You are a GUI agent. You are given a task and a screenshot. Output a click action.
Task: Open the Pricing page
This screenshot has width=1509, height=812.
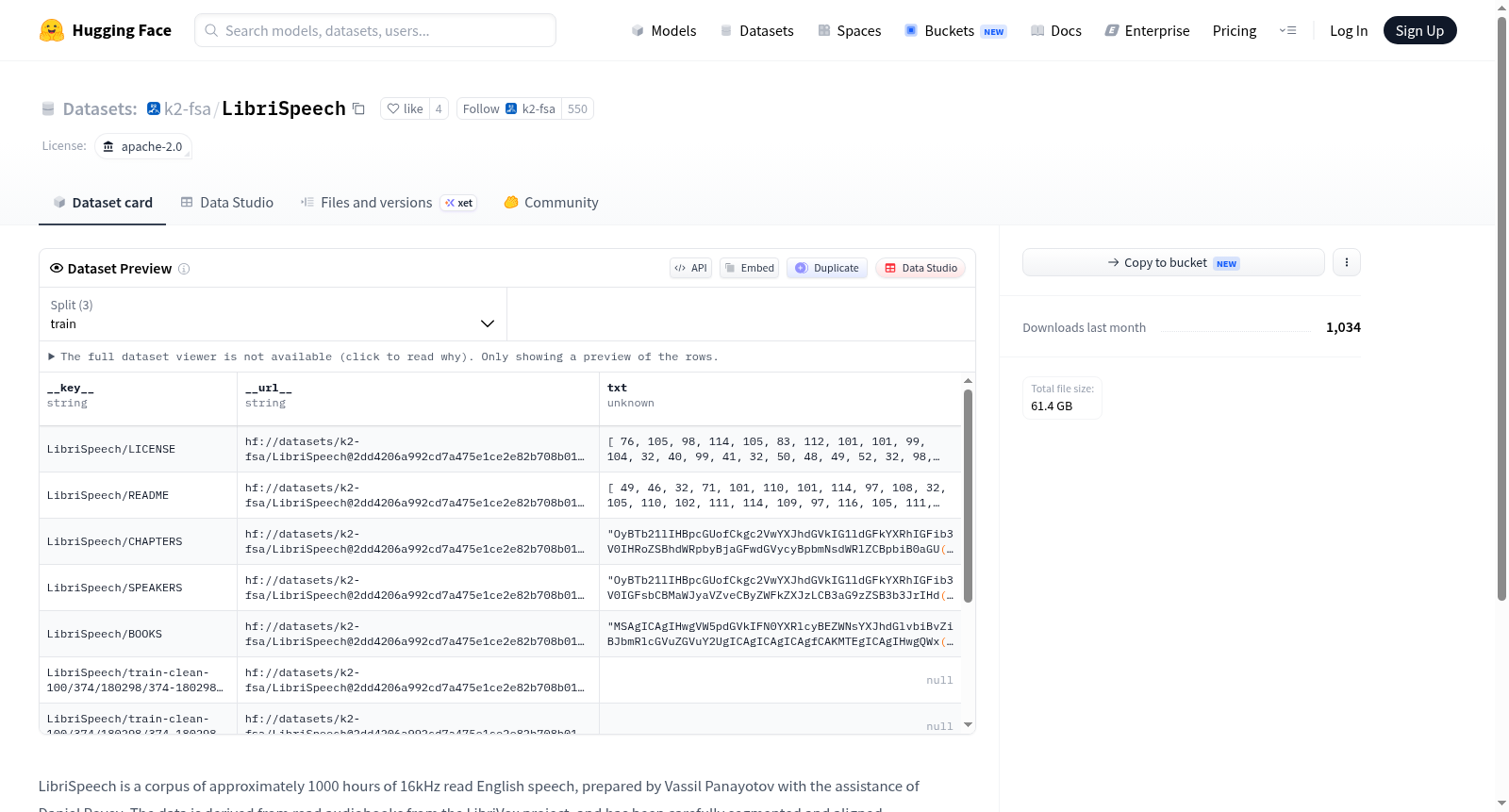[x=1235, y=30]
